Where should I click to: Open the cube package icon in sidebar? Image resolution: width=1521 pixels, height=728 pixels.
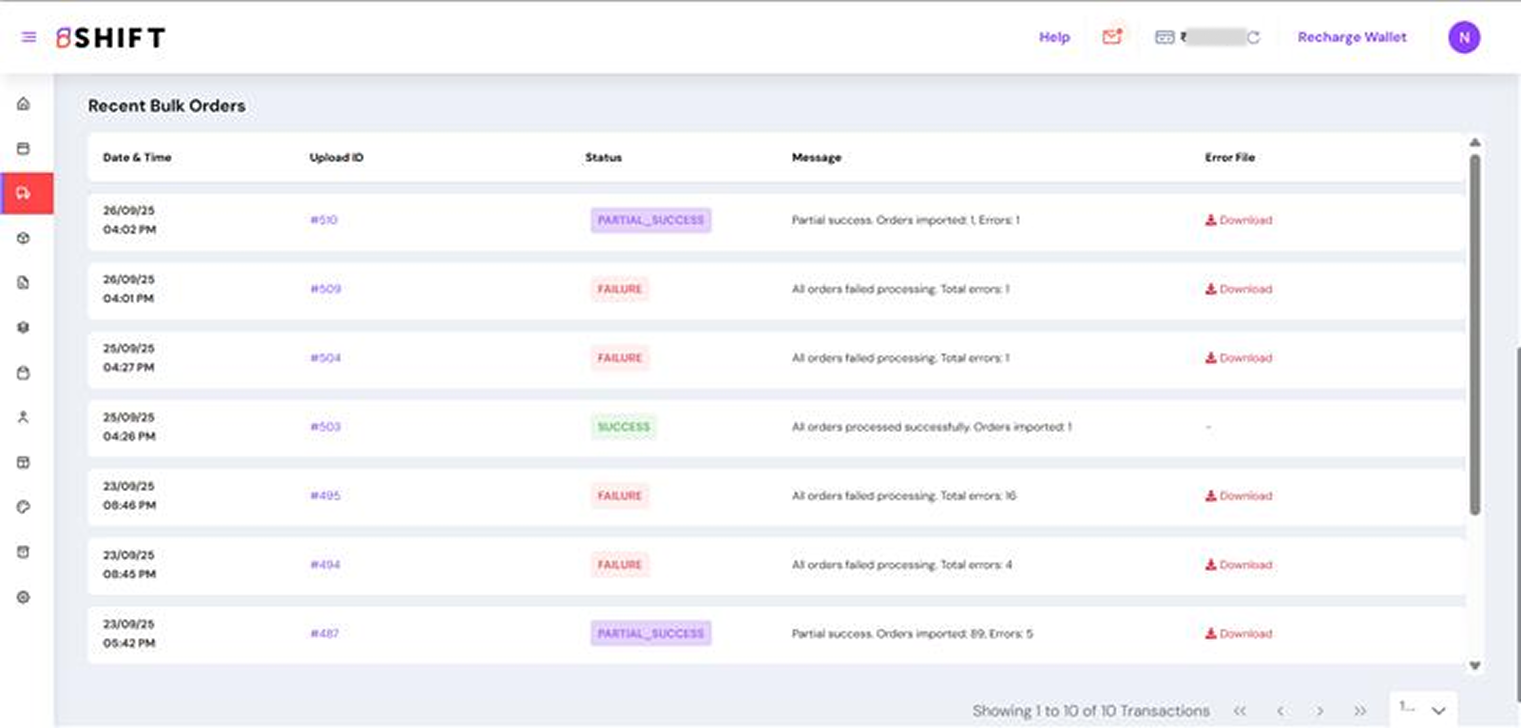coord(24,238)
